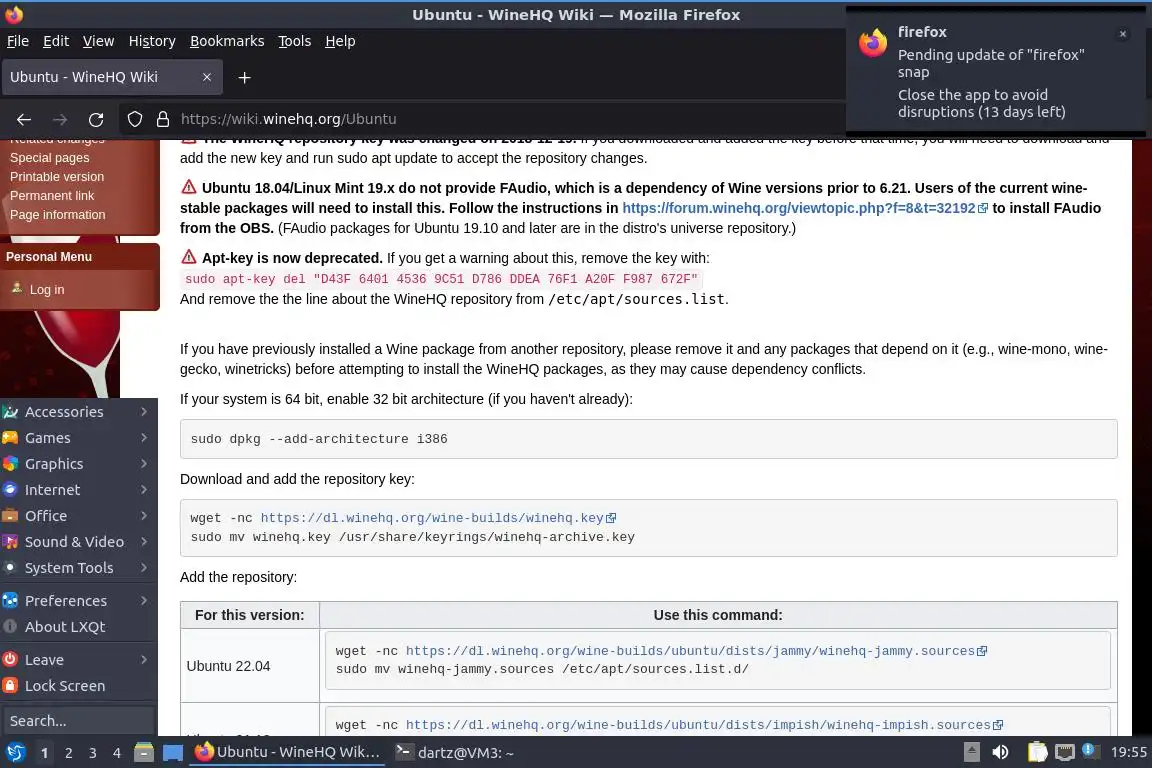Click the Ubuntu 22.04 table cell
The image size is (1152, 768).
[250, 666]
